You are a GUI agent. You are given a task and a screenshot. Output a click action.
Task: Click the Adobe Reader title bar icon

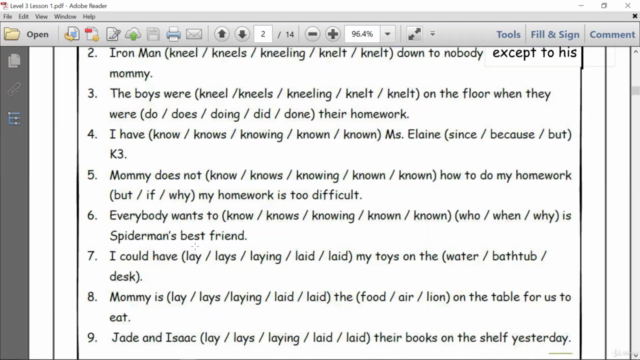(x=4, y=6)
